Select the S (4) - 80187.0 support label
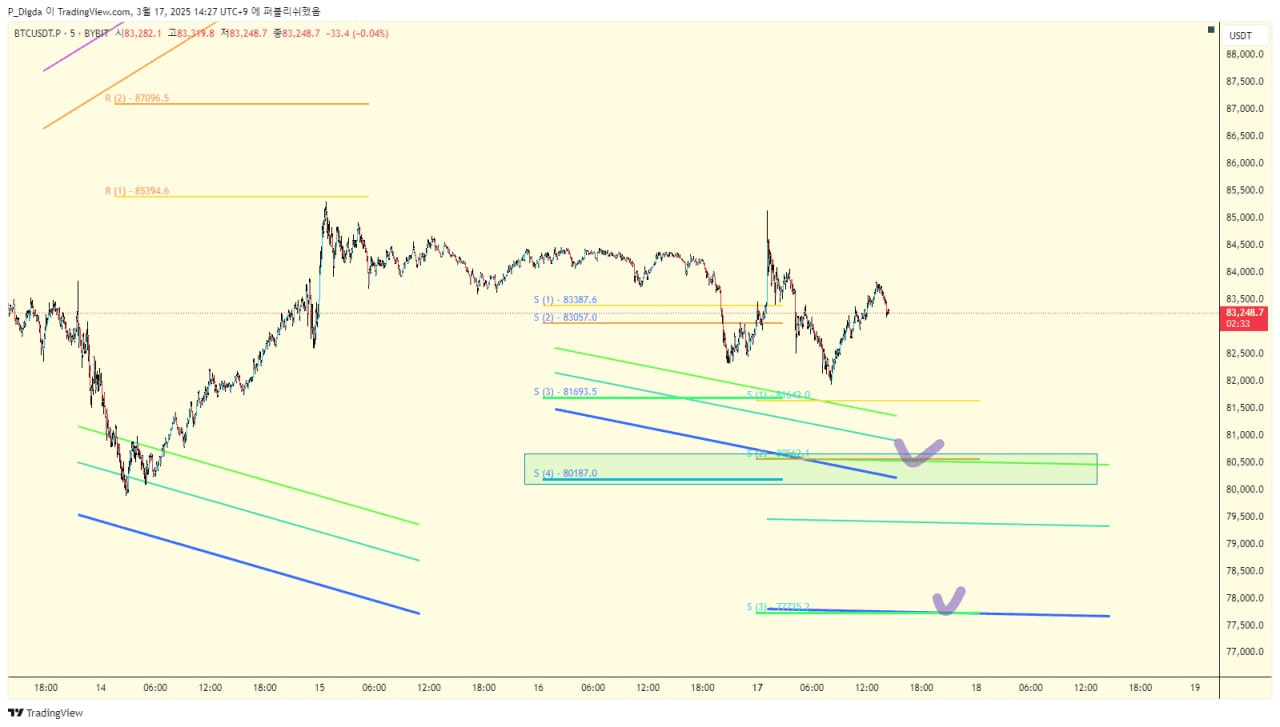1280x727 pixels. click(x=565, y=473)
